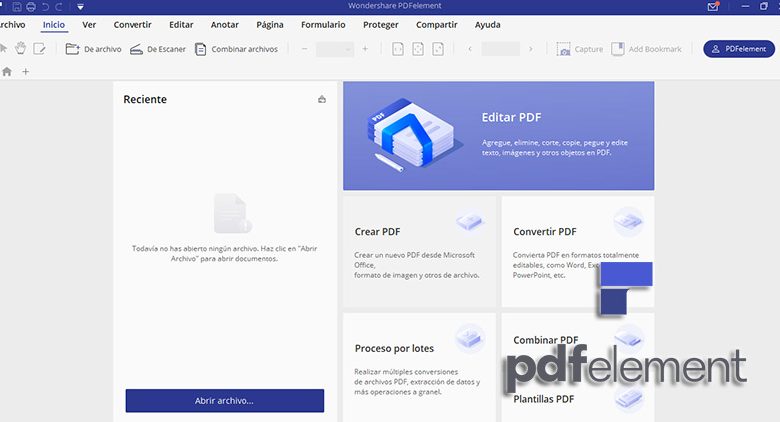Go to next page arrow
Image resolution: width=780 pixels, height=422 pixels.
click(x=531, y=49)
